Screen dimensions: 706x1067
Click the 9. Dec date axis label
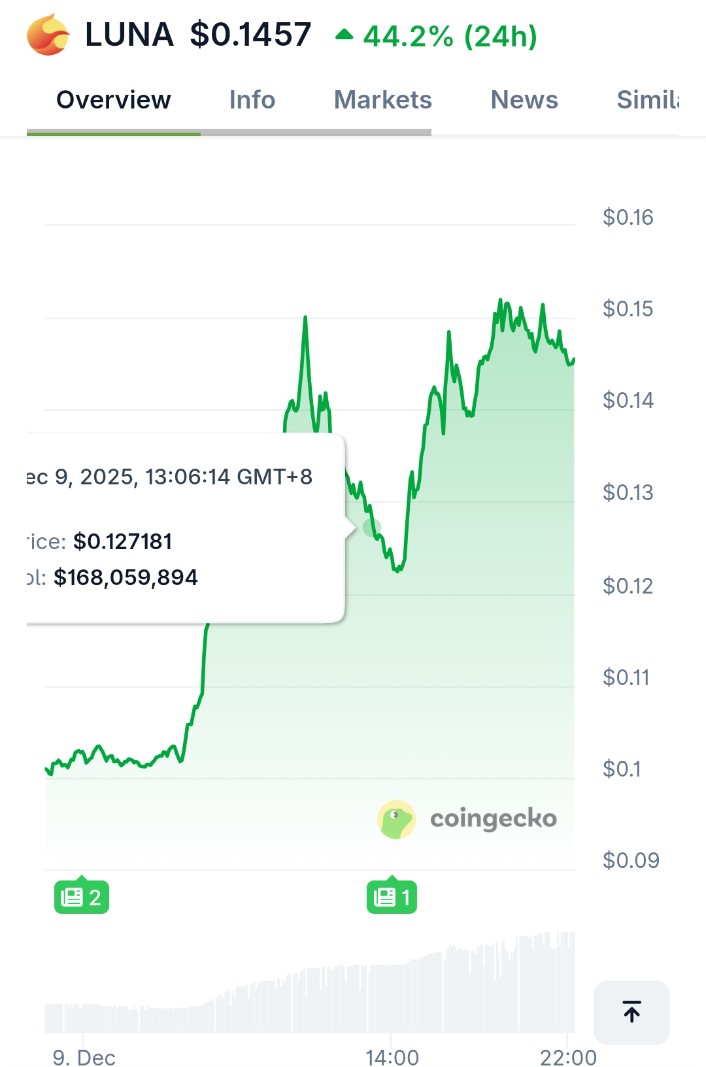[85, 1057]
